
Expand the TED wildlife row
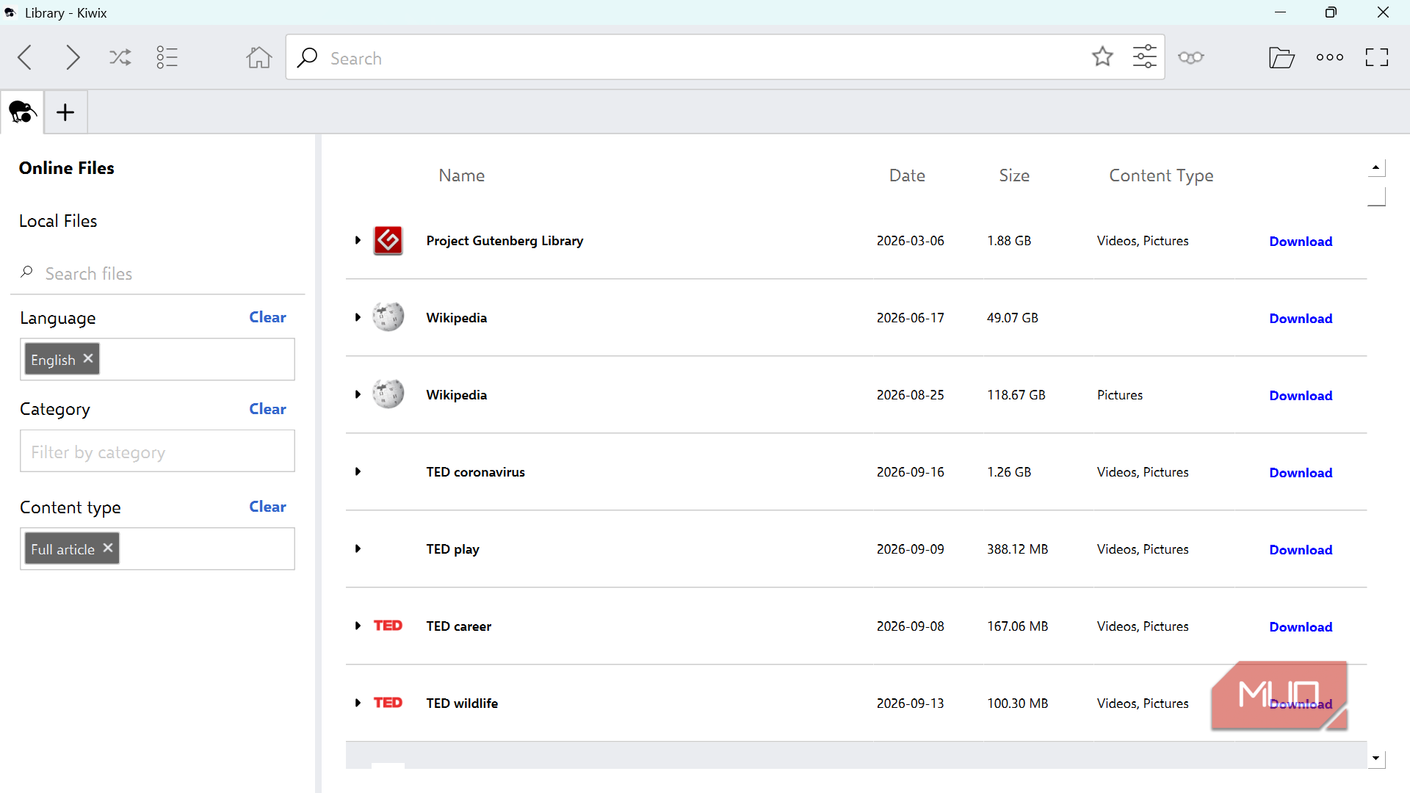(x=358, y=703)
